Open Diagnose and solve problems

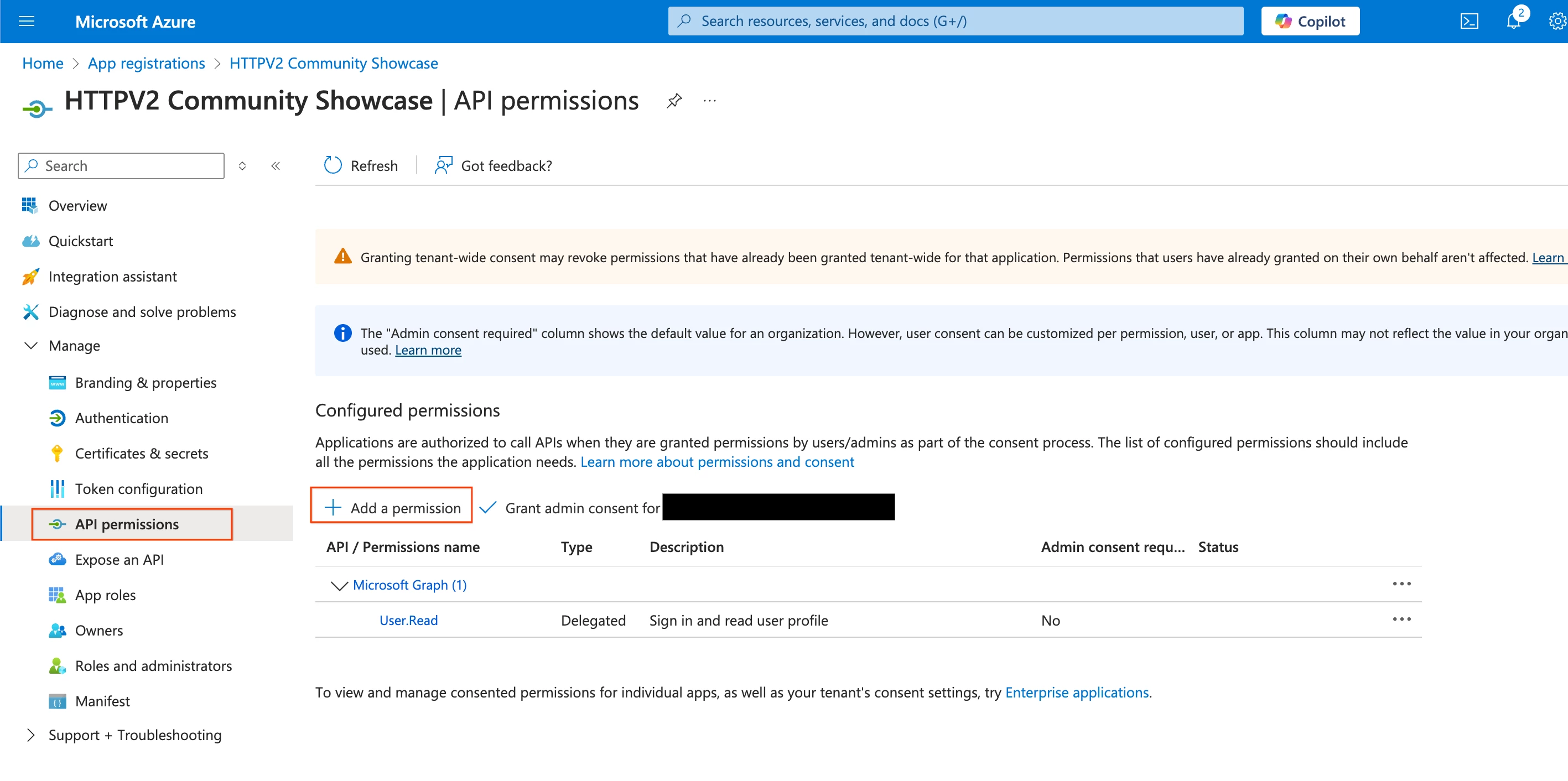(142, 311)
